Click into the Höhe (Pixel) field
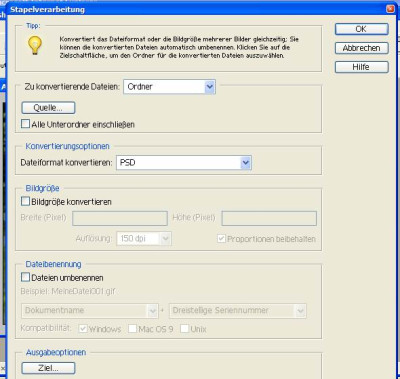This screenshot has width=400, height=379. pos(269,218)
